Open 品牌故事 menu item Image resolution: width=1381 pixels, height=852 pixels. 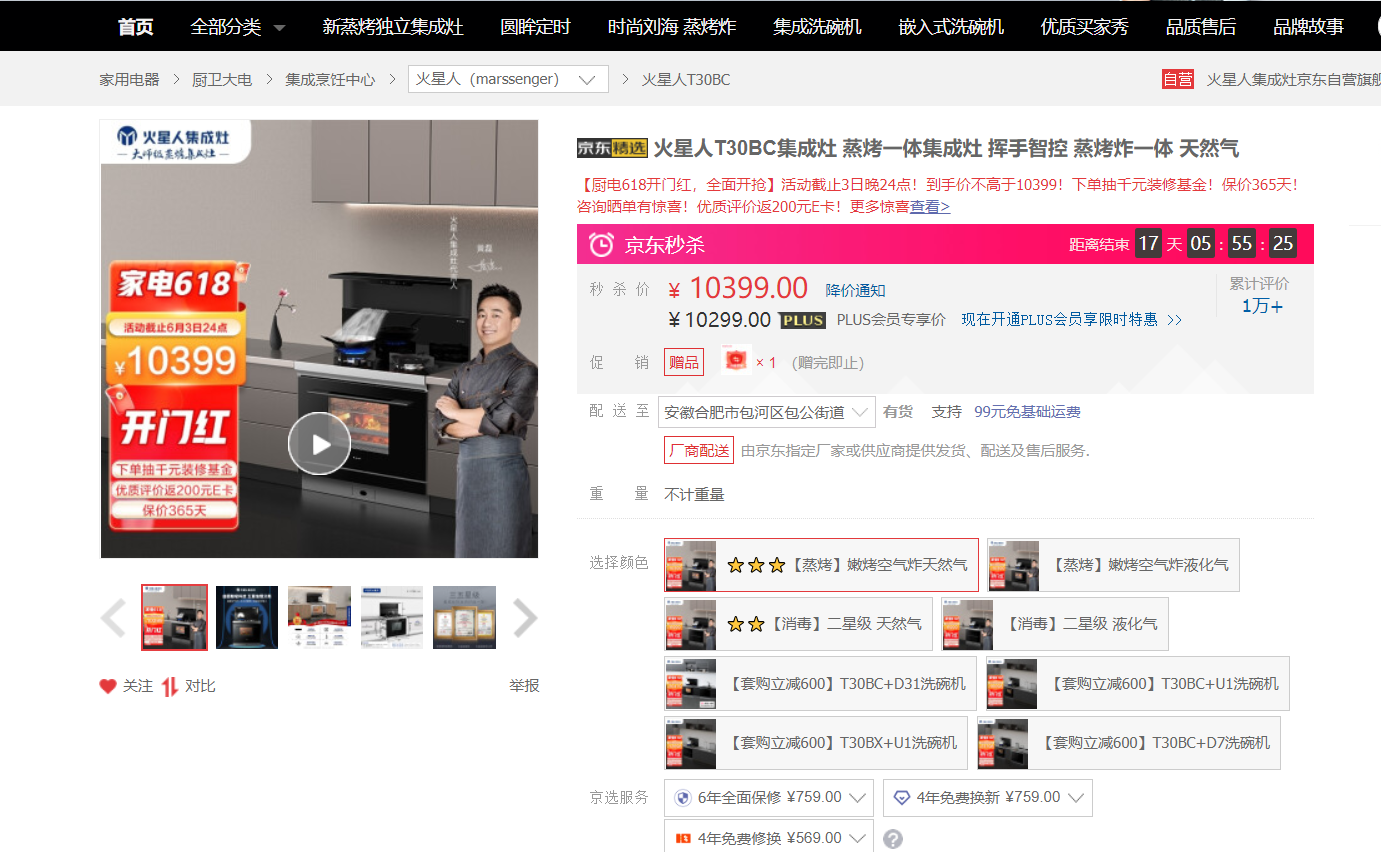pyautogui.click(x=1309, y=27)
